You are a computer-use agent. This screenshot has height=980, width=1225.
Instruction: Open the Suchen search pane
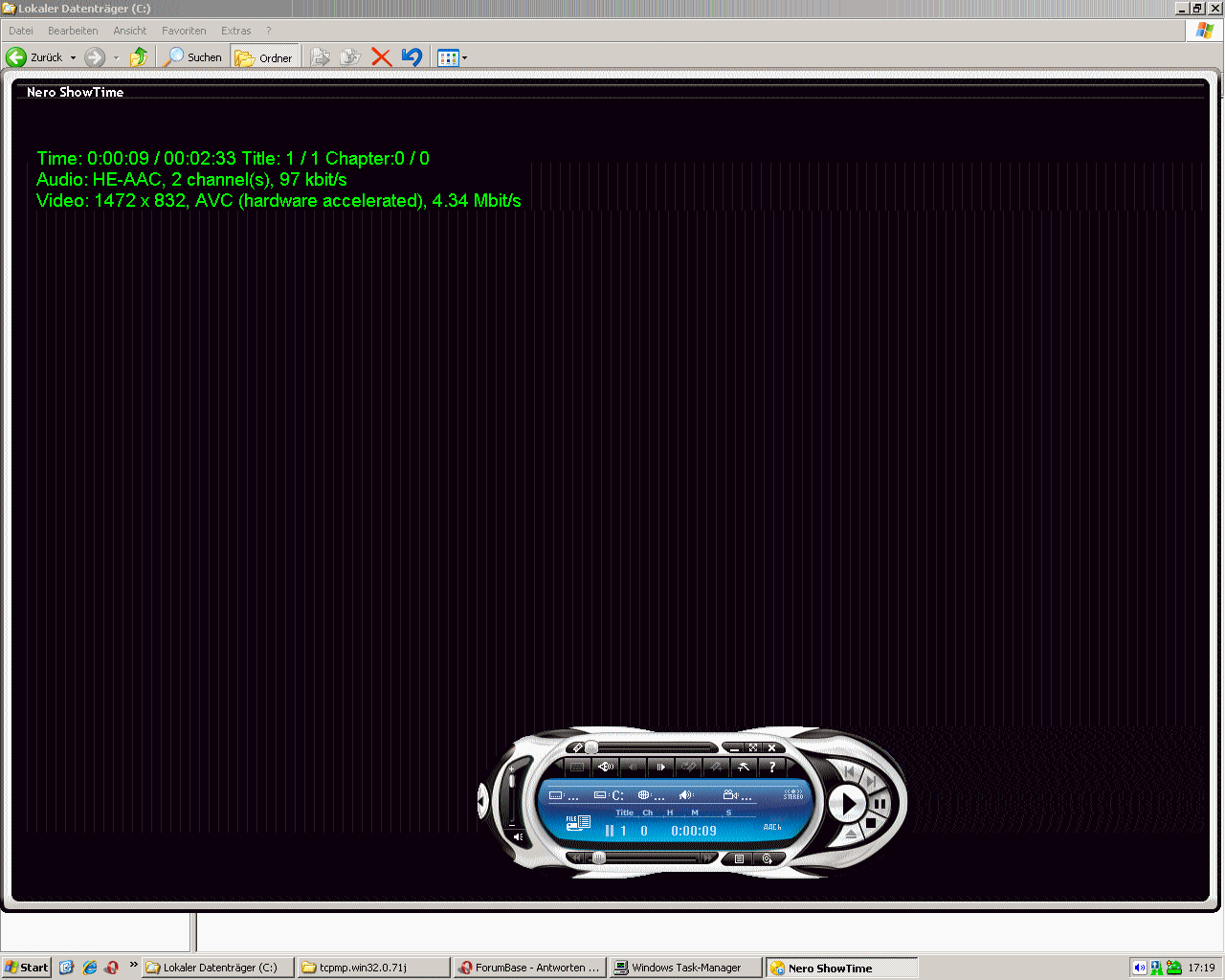[x=192, y=57]
